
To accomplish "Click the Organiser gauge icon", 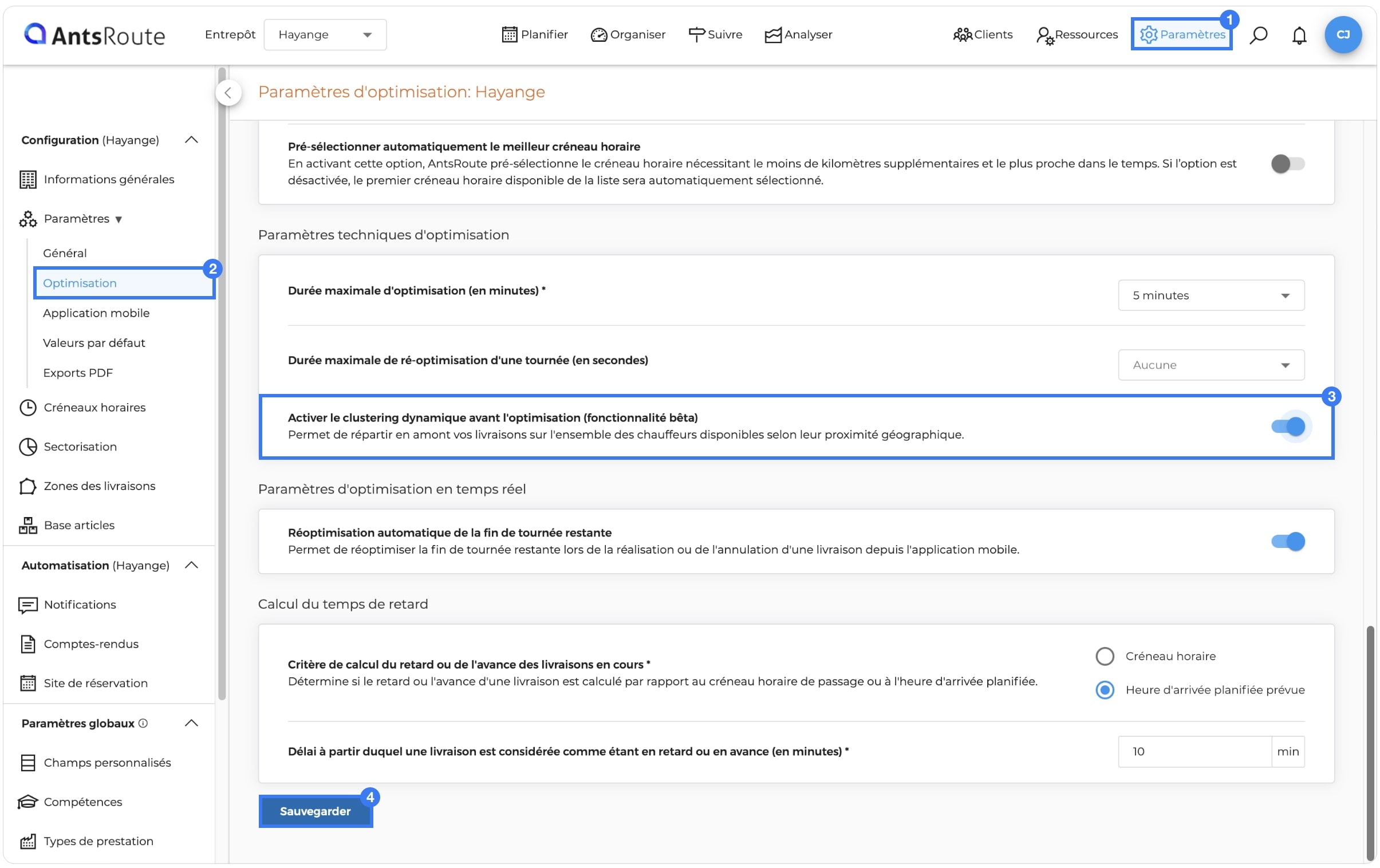I will tap(598, 35).
